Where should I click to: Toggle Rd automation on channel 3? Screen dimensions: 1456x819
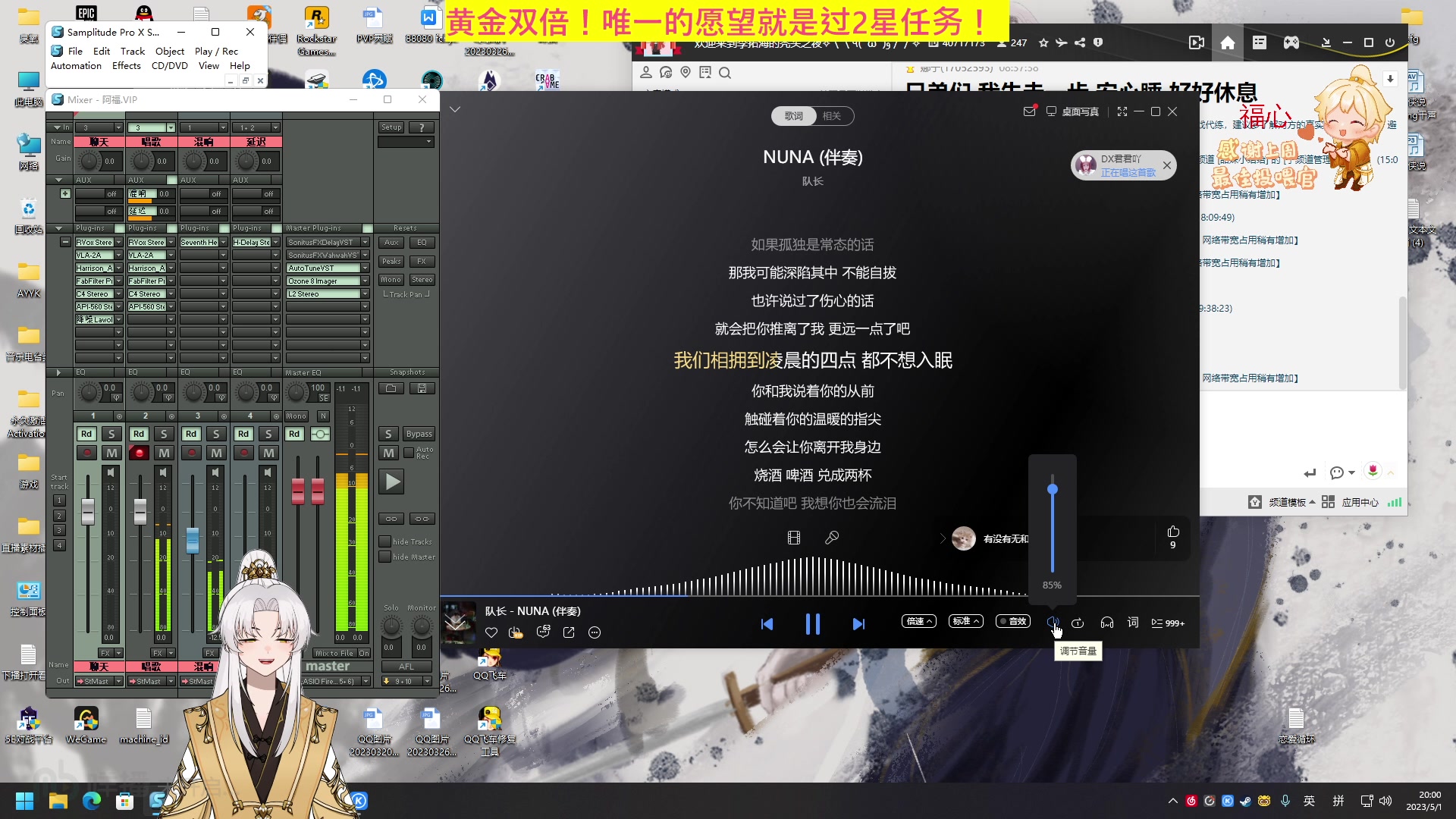point(191,434)
